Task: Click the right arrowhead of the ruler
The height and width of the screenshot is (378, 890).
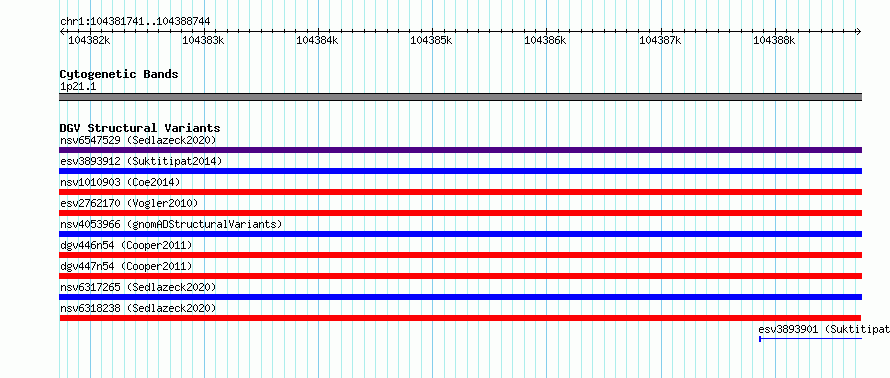Action: [859, 31]
